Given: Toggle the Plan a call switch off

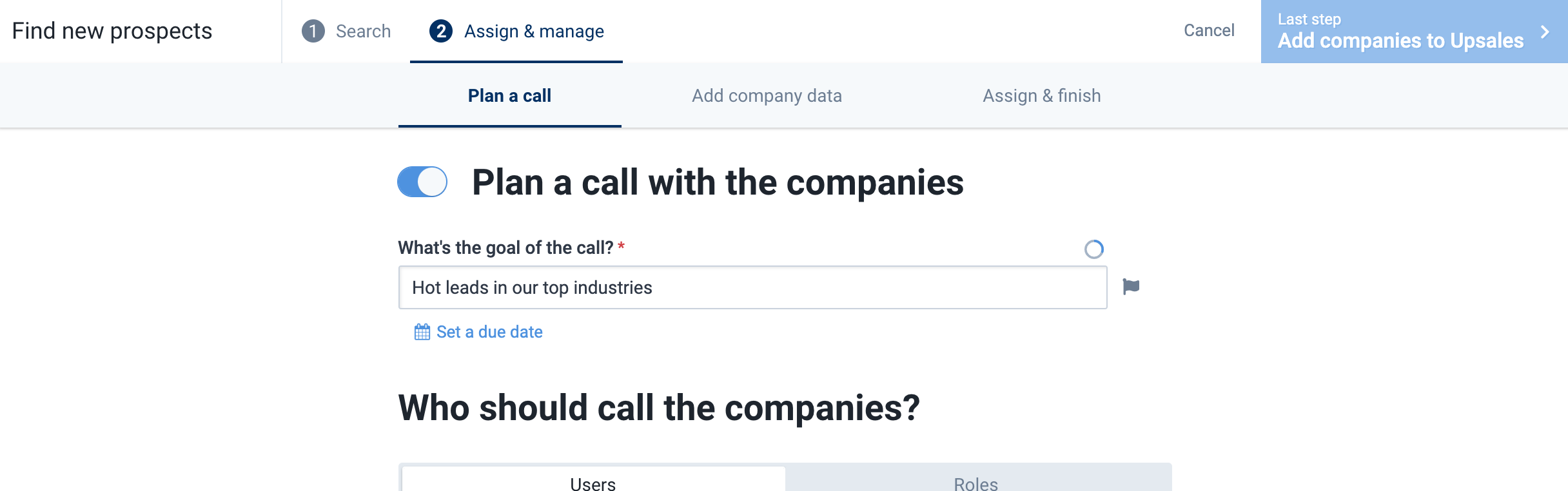Looking at the screenshot, I should tap(422, 182).
